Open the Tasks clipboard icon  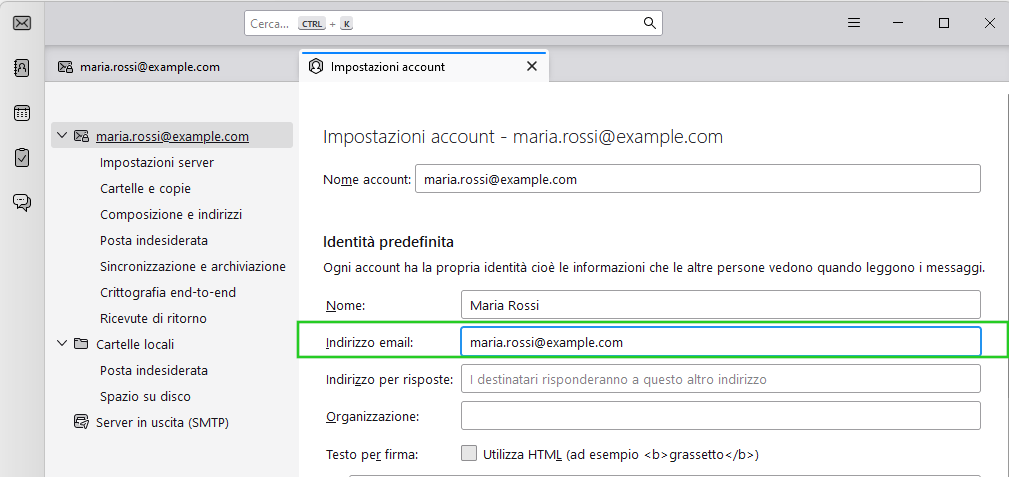pyautogui.click(x=22, y=158)
